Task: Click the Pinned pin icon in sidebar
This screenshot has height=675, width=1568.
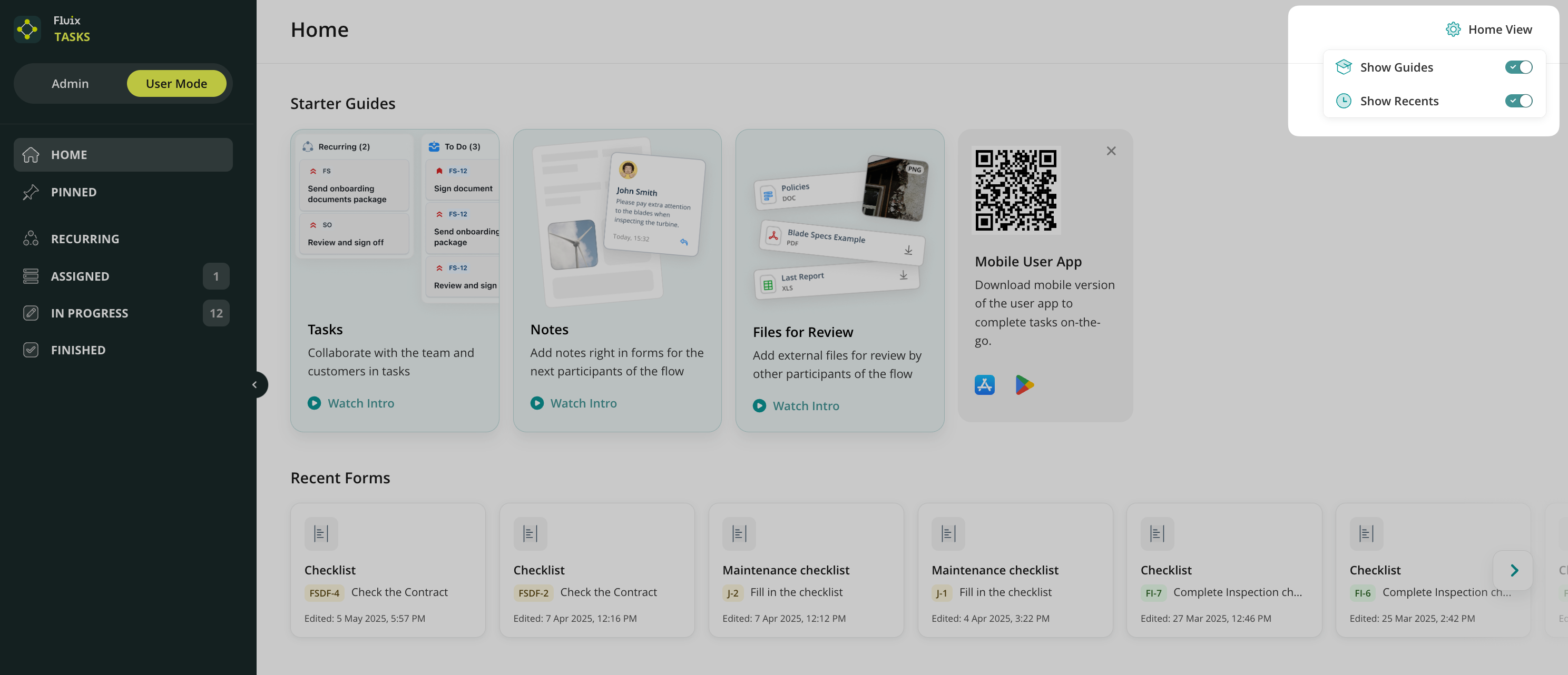Action: tap(31, 192)
